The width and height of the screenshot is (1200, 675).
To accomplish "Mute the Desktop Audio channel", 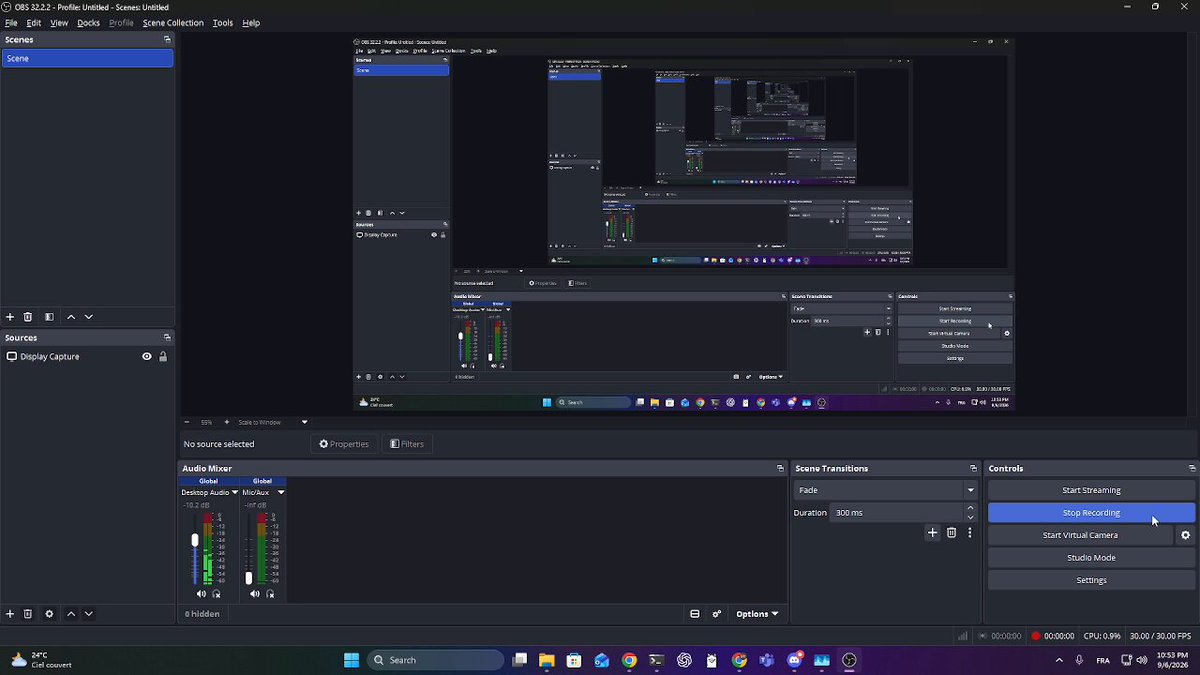I will pyautogui.click(x=201, y=594).
